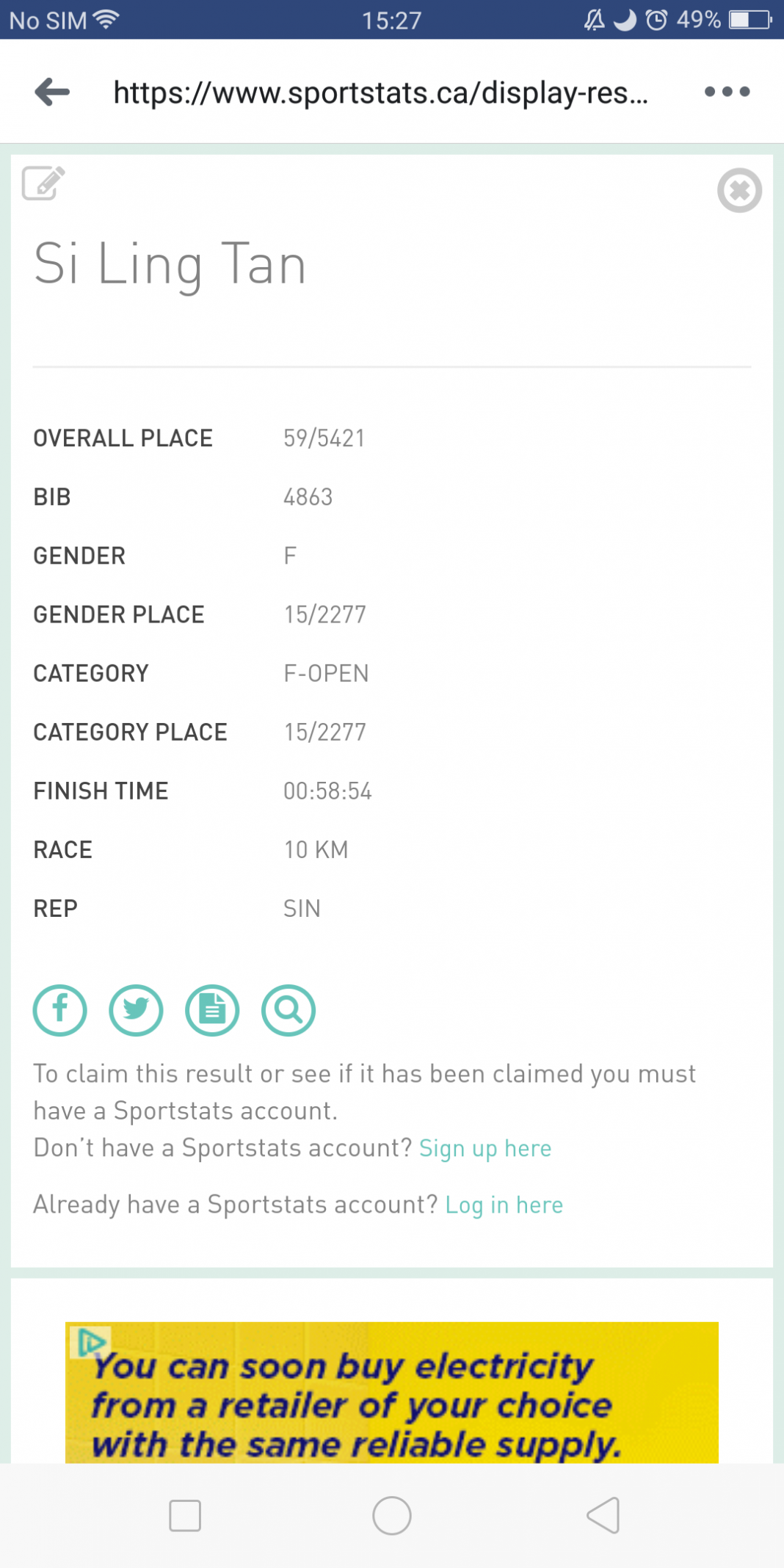Tap the overall place 59/5421 value

pos(324,438)
